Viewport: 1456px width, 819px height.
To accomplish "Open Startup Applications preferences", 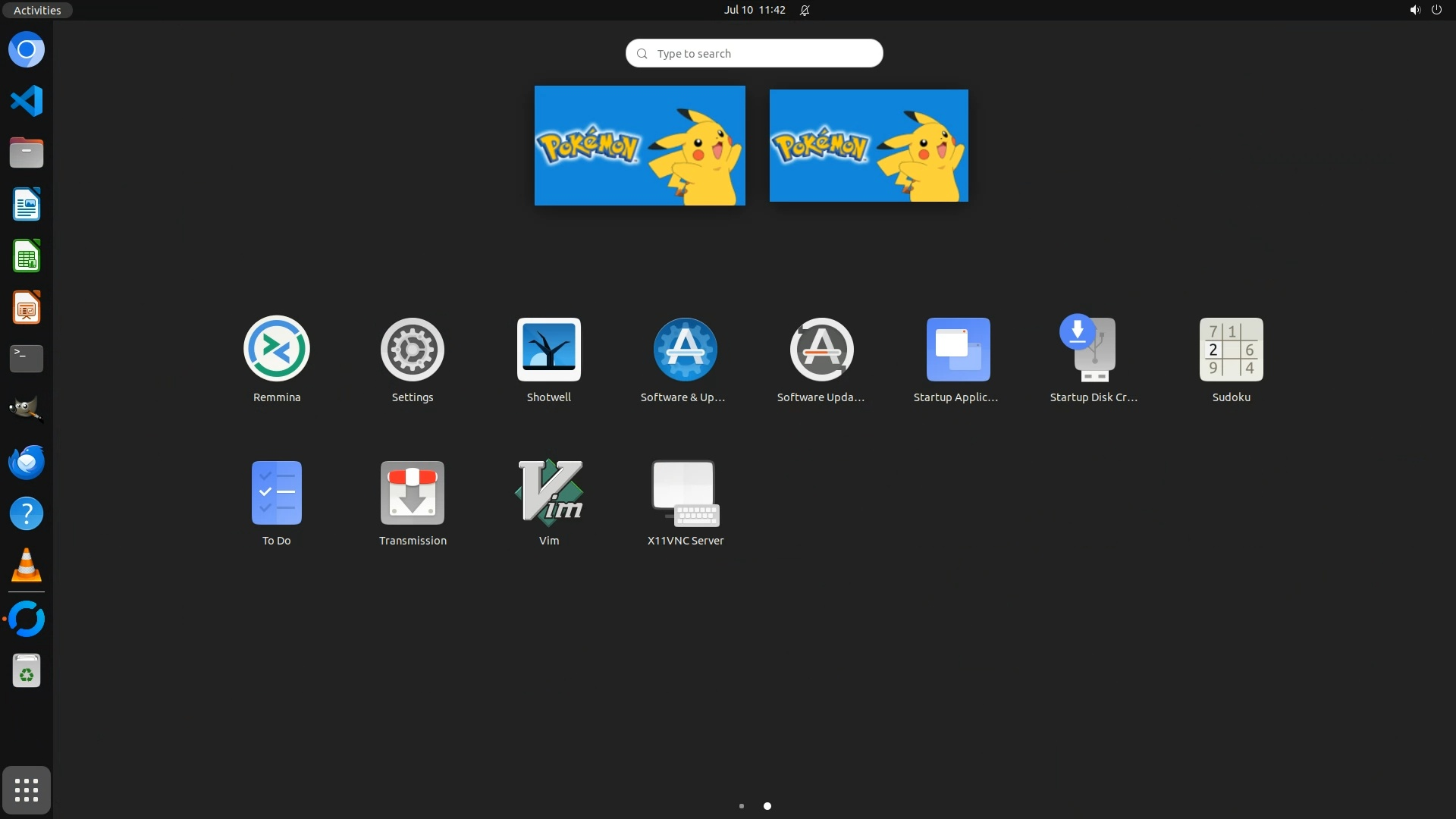I will tap(958, 350).
